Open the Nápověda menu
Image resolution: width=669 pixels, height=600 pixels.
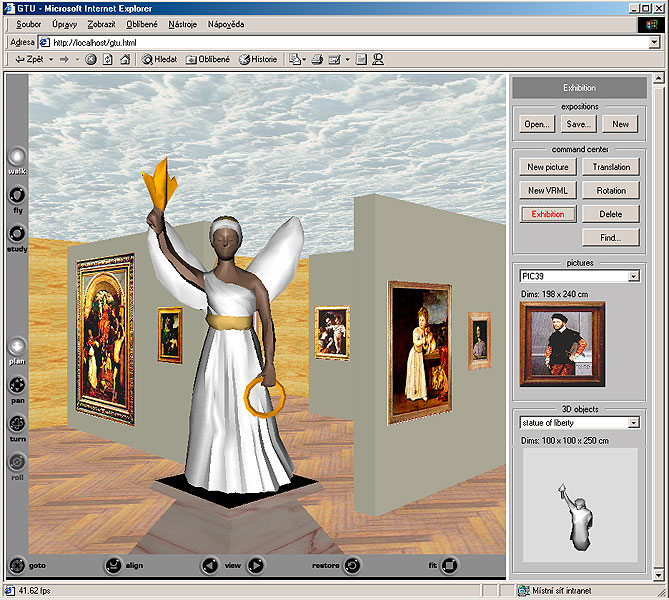tap(226, 24)
